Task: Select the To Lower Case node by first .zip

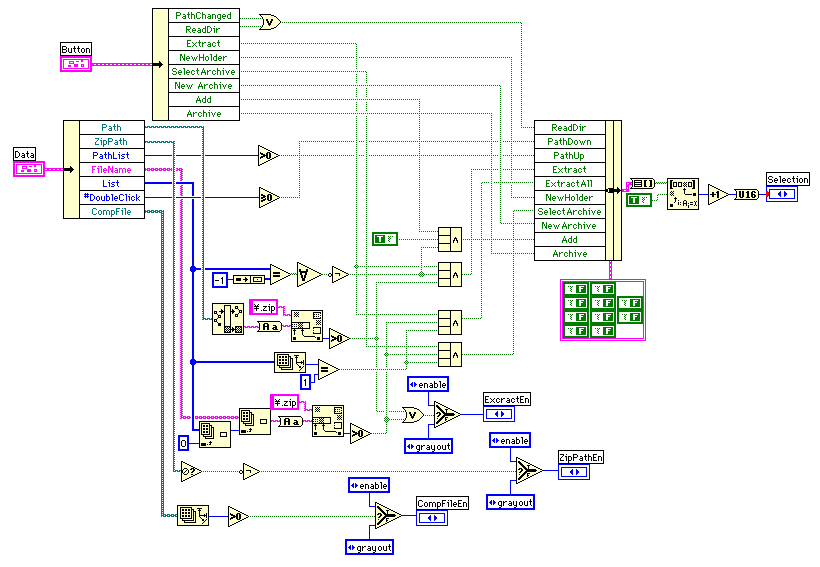Action: coord(268,326)
